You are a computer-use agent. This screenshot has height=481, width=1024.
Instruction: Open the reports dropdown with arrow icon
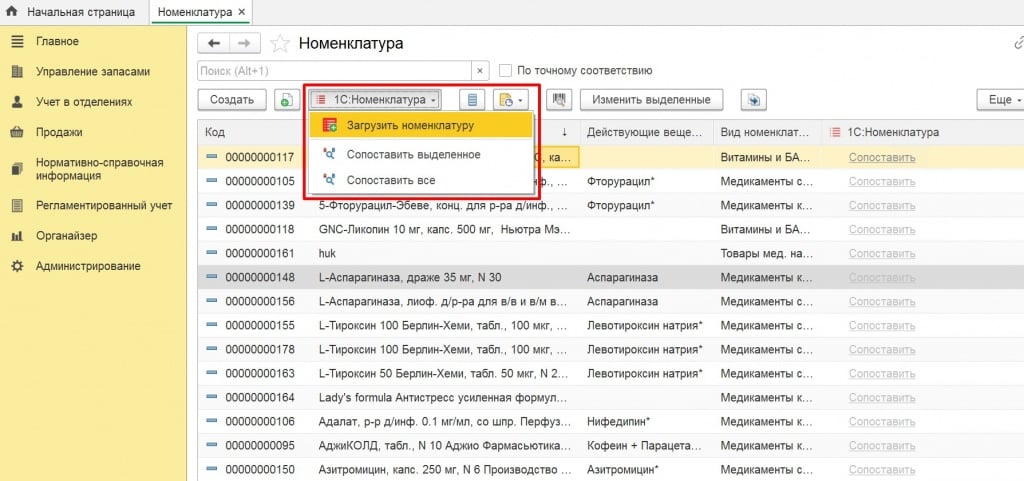pos(511,100)
